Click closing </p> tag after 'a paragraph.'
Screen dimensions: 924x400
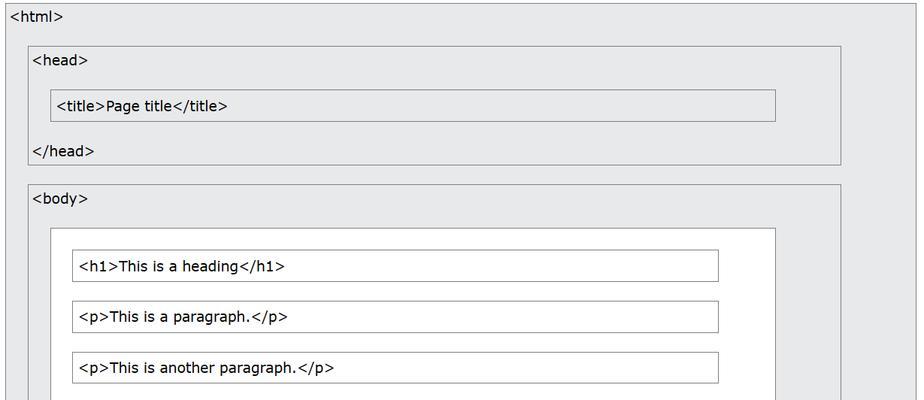click(270, 317)
